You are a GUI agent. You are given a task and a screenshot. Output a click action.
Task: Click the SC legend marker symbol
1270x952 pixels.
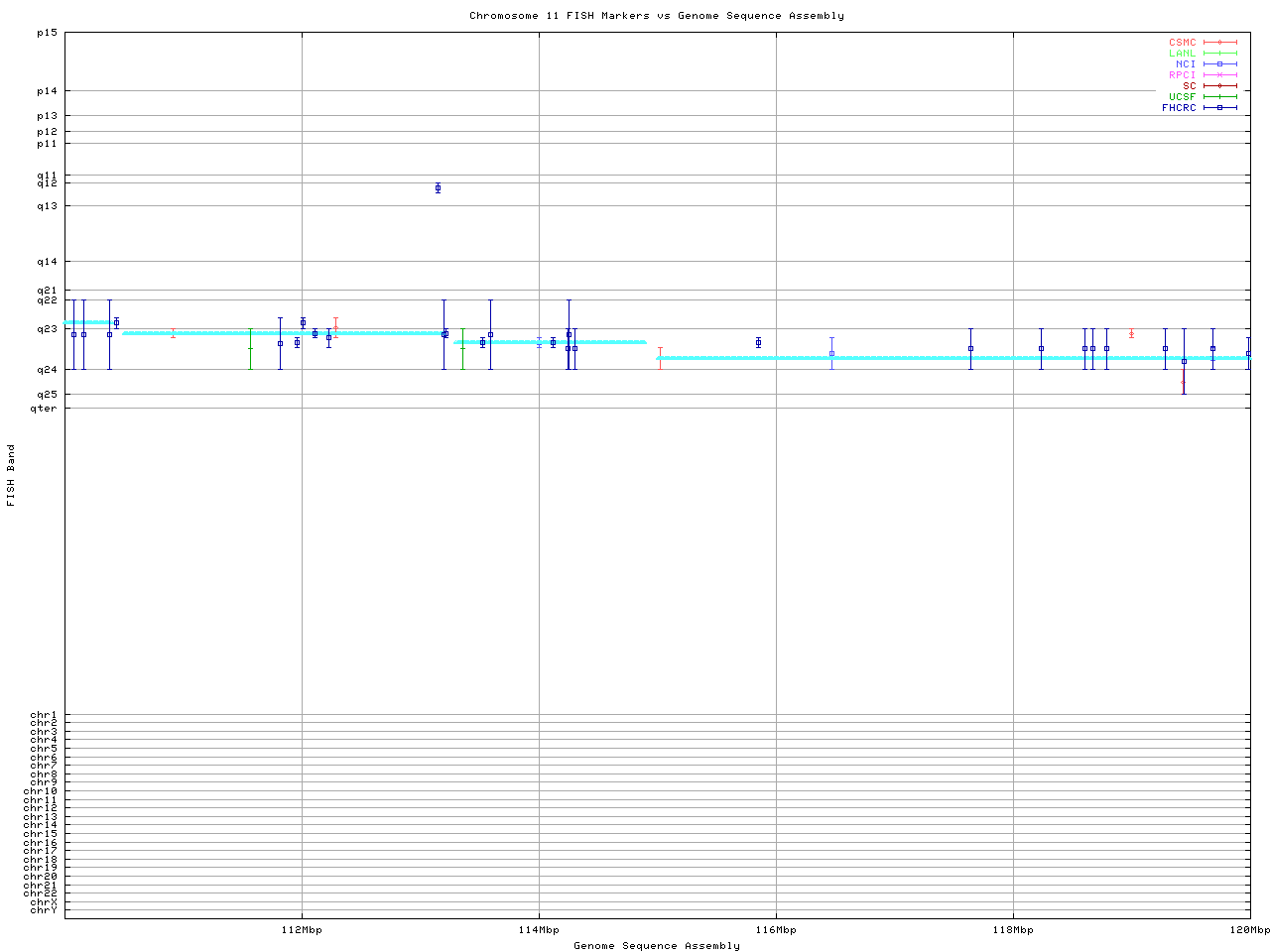click(1219, 86)
